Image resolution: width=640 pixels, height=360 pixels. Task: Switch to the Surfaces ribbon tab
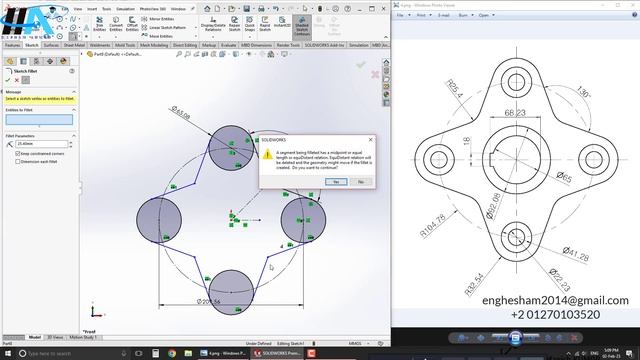(51, 45)
